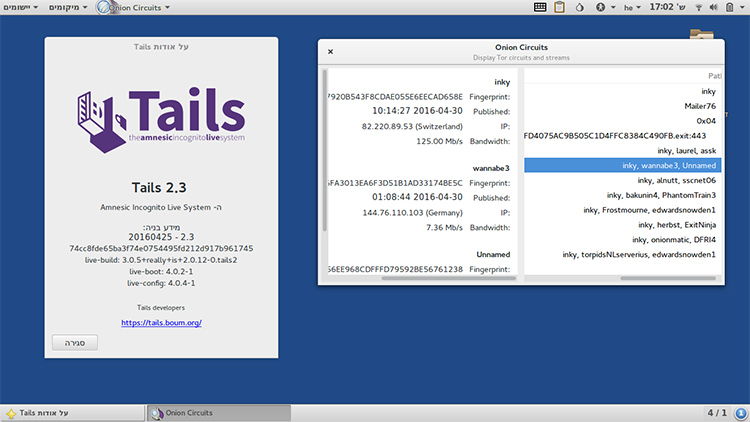The image size is (750, 422).
Task: Click the wannabe3 fingerprint ending '33174BE5C'
Action: click(x=396, y=183)
